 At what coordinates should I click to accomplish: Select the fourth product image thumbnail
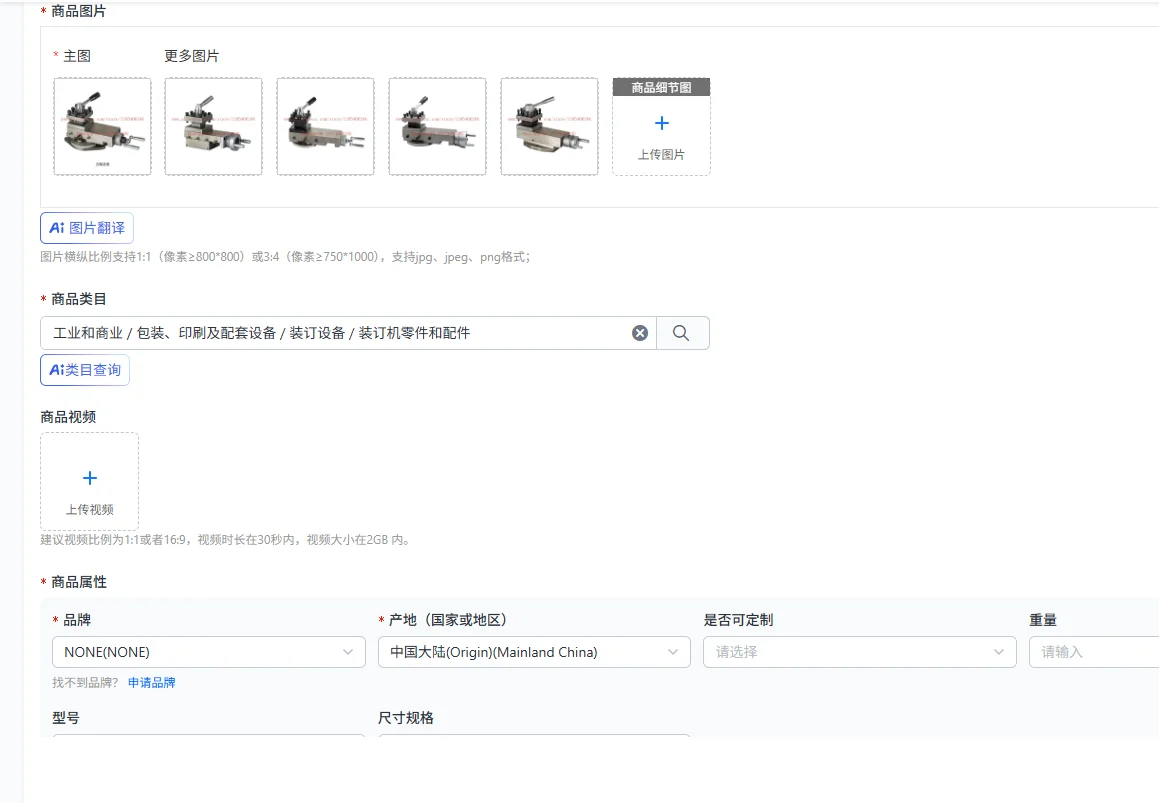click(438, 126)
